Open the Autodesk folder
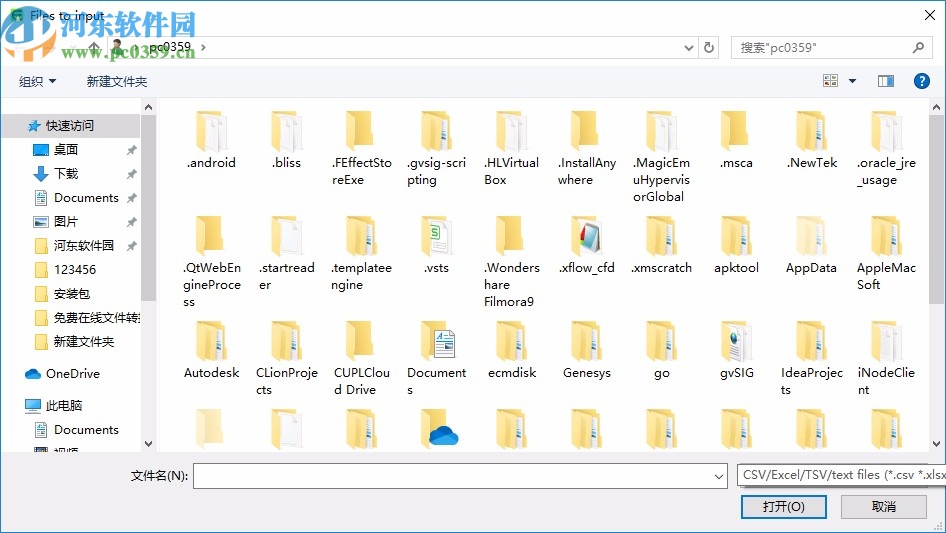Screen dimensions: 946x533 211,350
